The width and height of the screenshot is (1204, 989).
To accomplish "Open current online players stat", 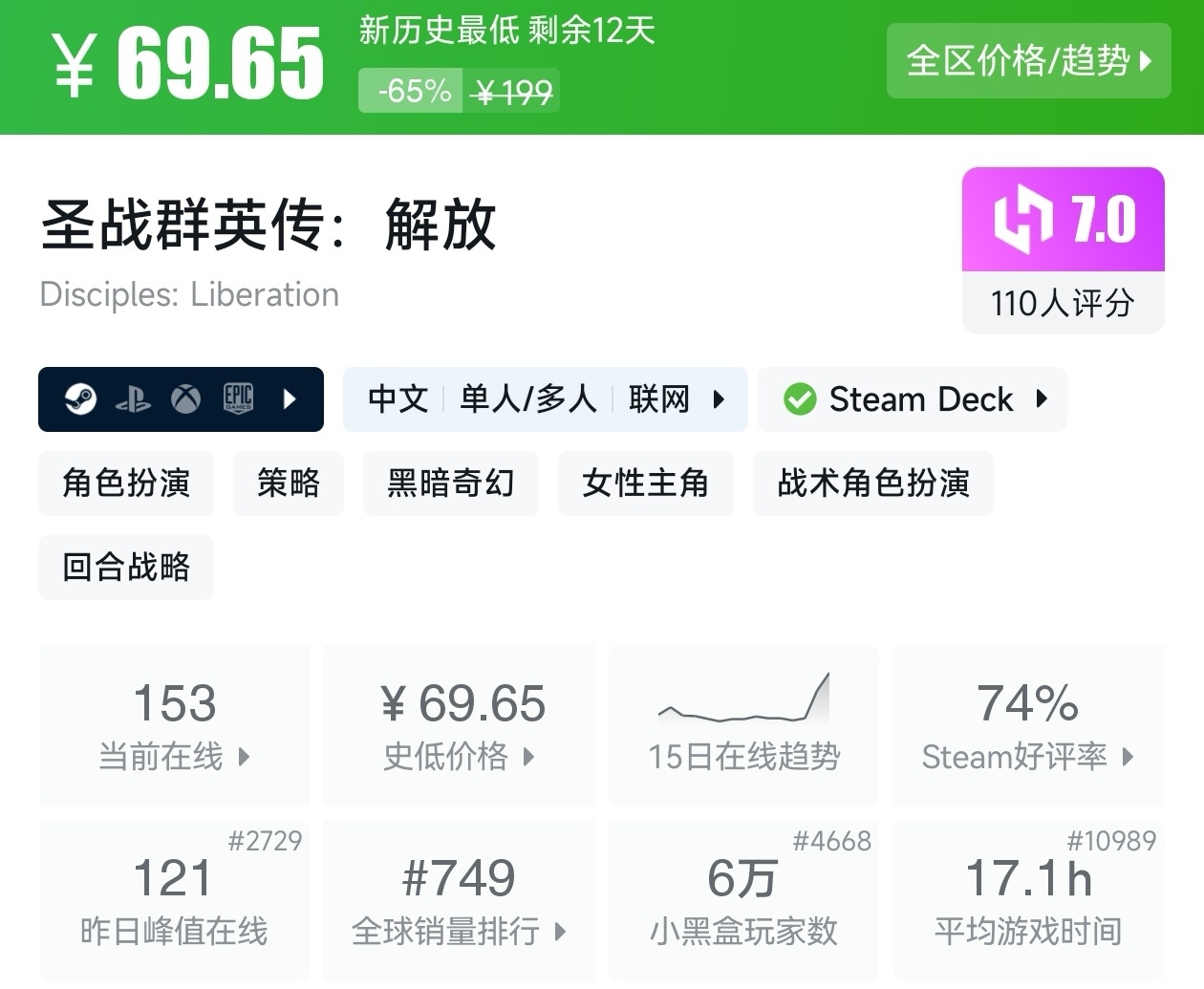I will pos(174,725).
